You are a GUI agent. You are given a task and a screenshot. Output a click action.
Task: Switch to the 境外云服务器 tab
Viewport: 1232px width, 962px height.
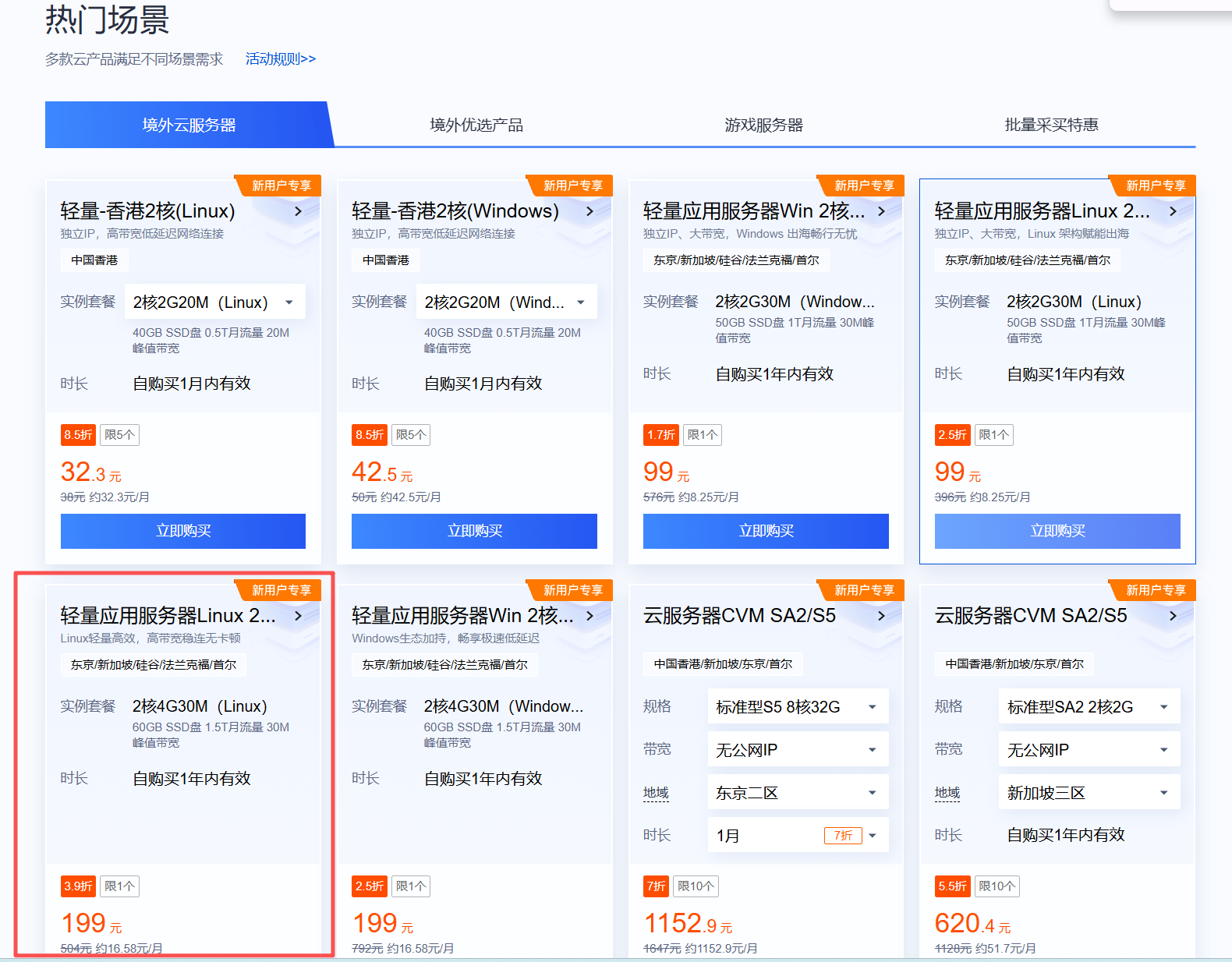pos(189,125)
